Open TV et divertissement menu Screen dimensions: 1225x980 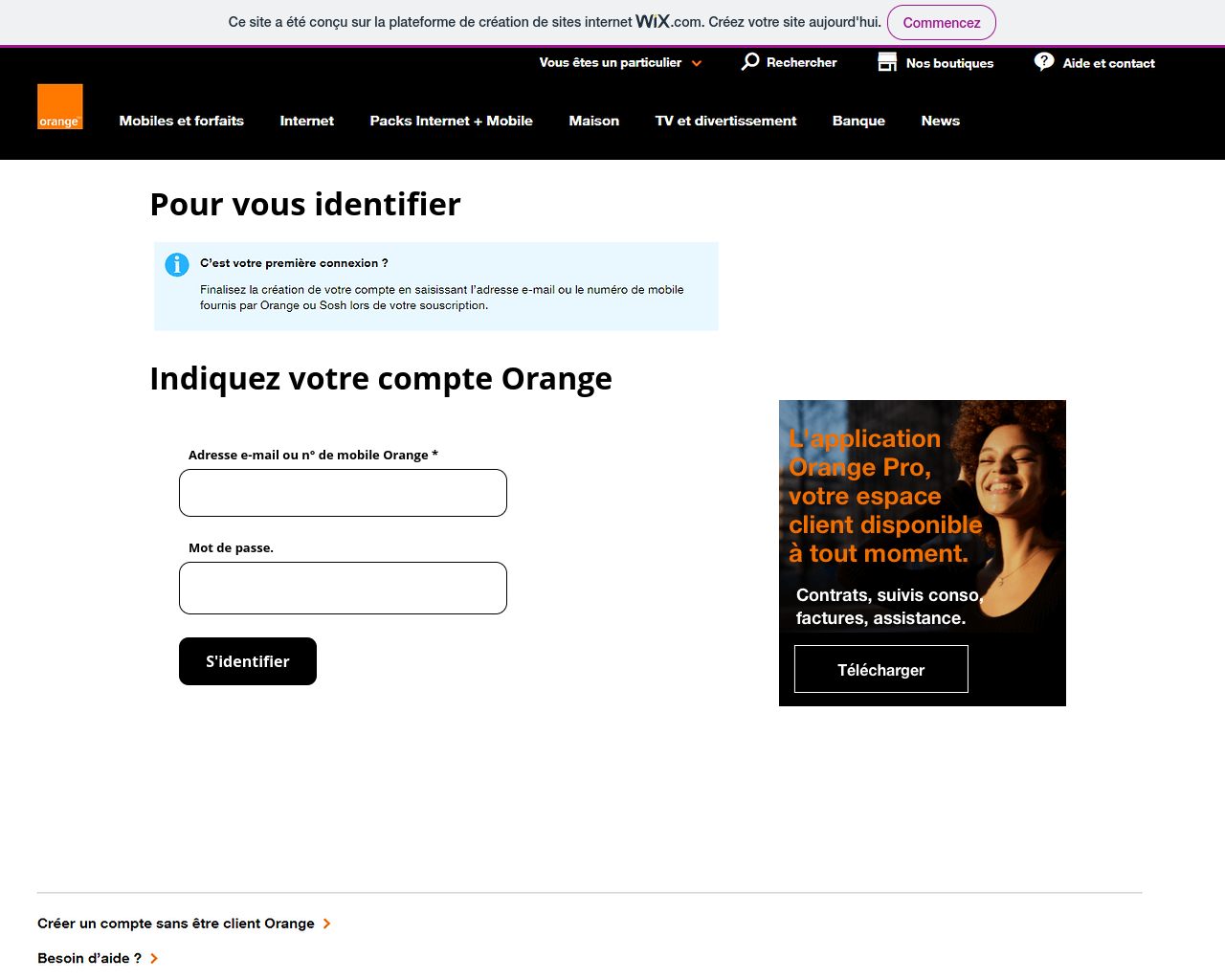(x=725, y=121)
